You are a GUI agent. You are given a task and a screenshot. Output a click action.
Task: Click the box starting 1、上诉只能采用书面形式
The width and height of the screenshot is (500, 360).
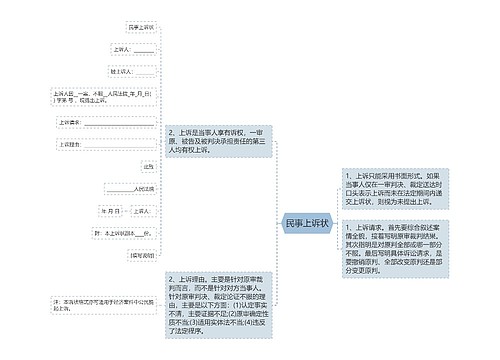click(395, 189)
